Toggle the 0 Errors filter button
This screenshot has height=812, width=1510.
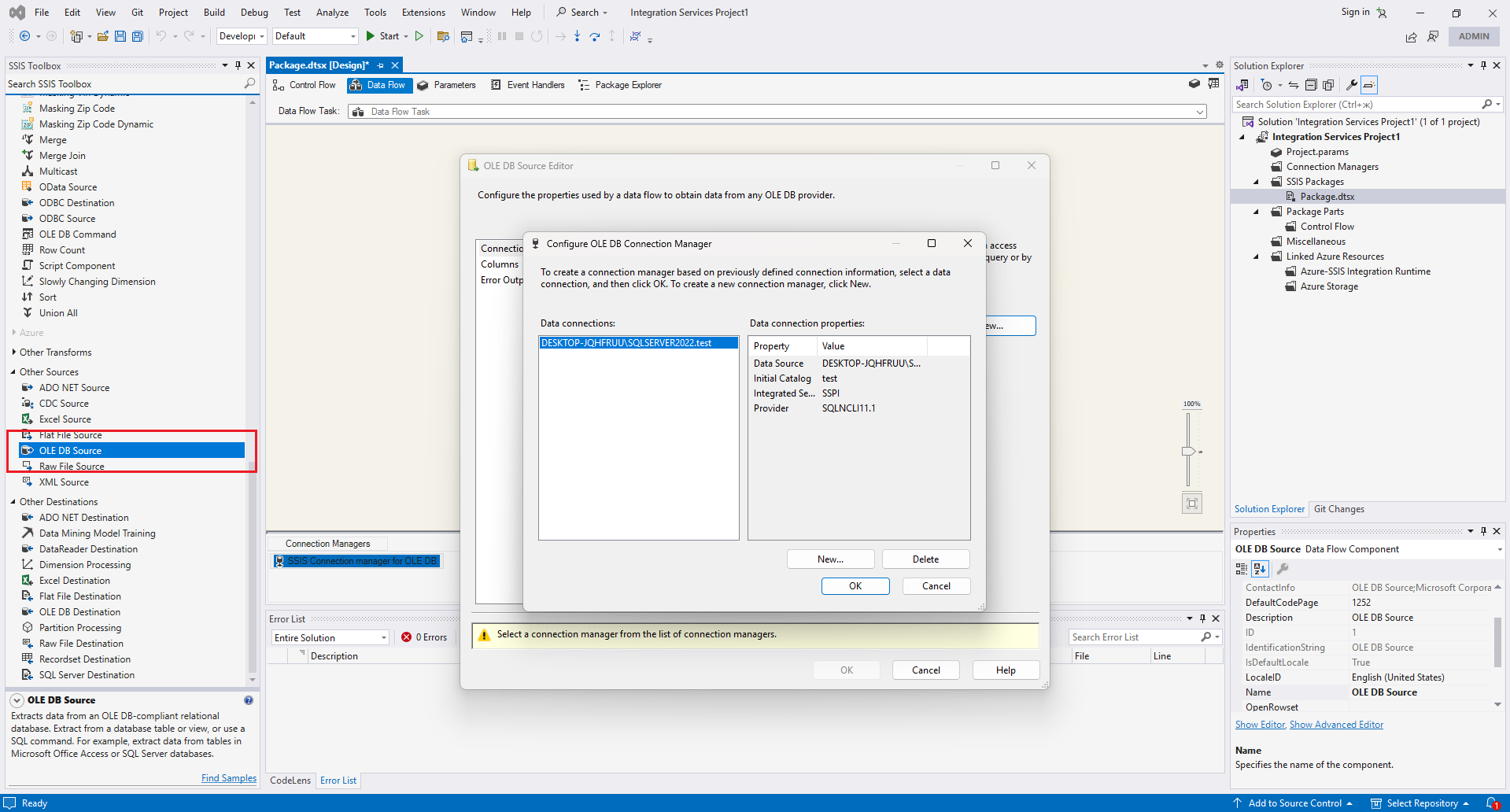(425, 637)
